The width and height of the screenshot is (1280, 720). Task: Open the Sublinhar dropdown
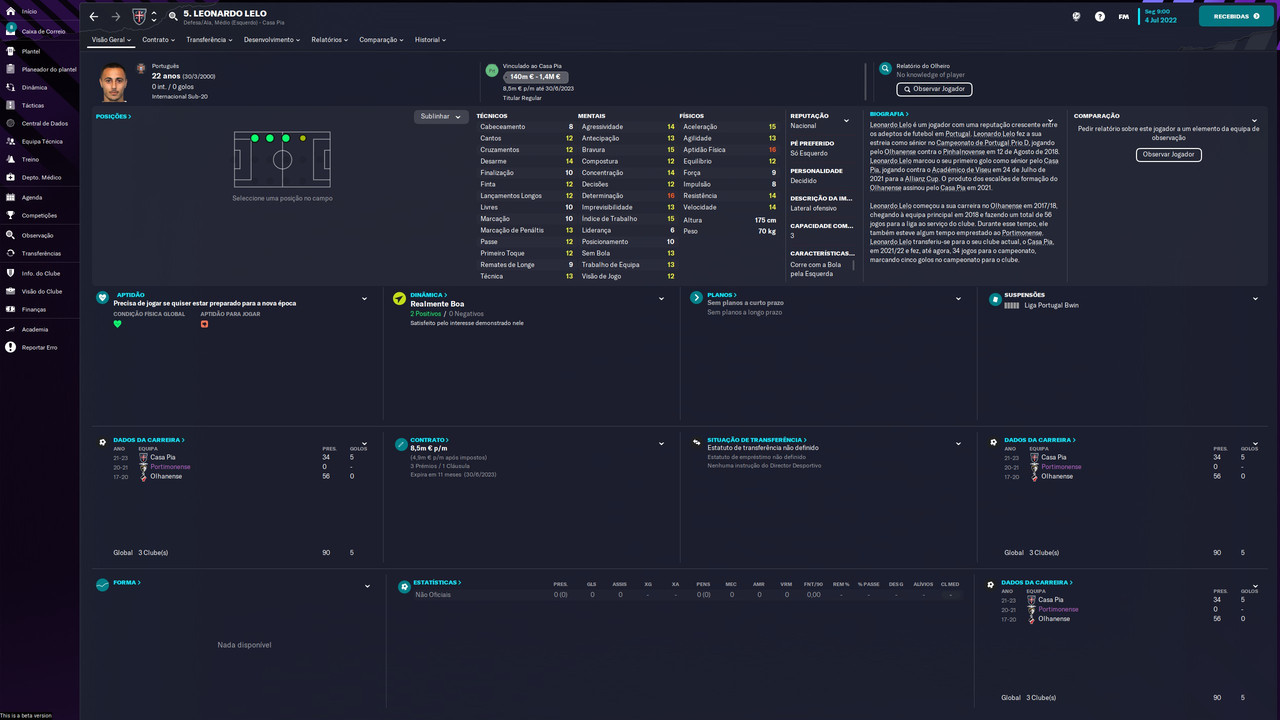pos(441,116)
